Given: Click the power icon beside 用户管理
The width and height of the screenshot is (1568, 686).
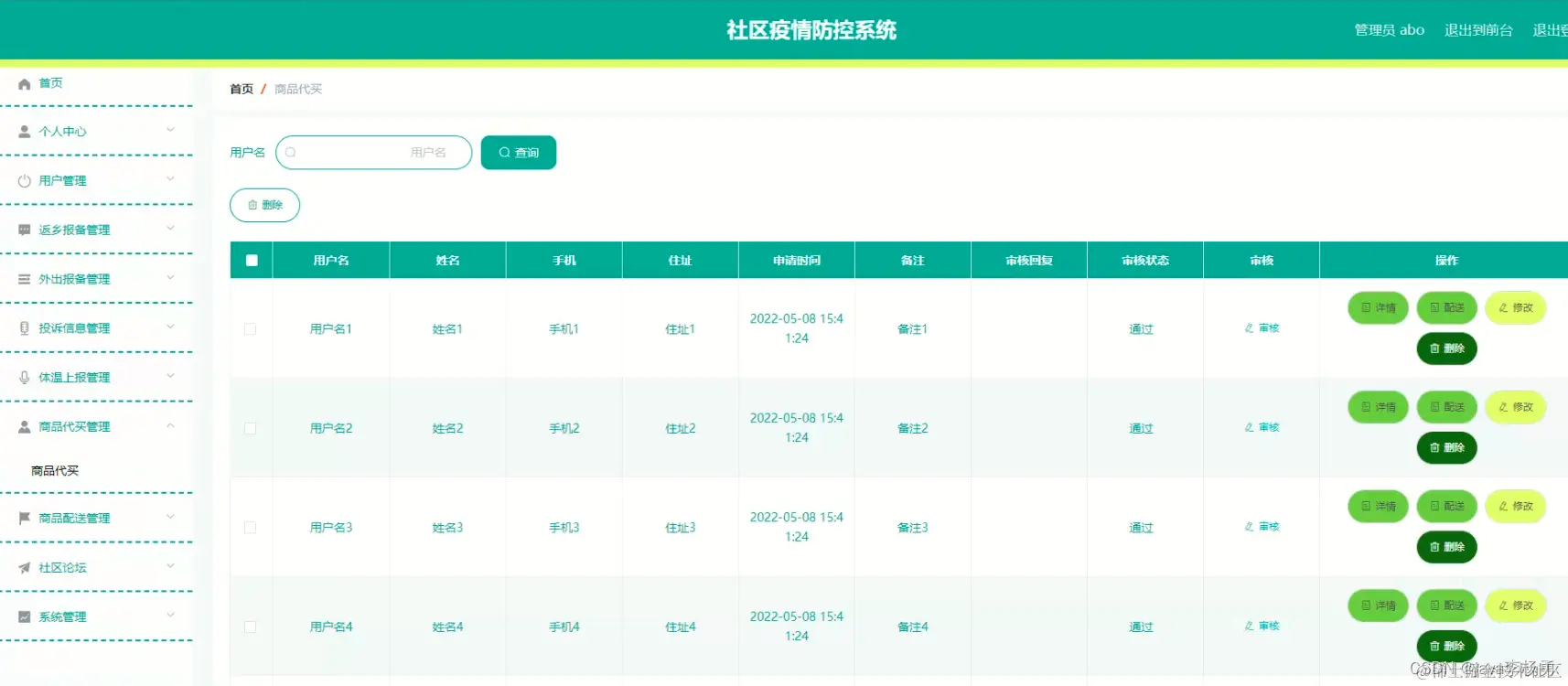Looking at the screenshot, I should (x=25, y=181).
